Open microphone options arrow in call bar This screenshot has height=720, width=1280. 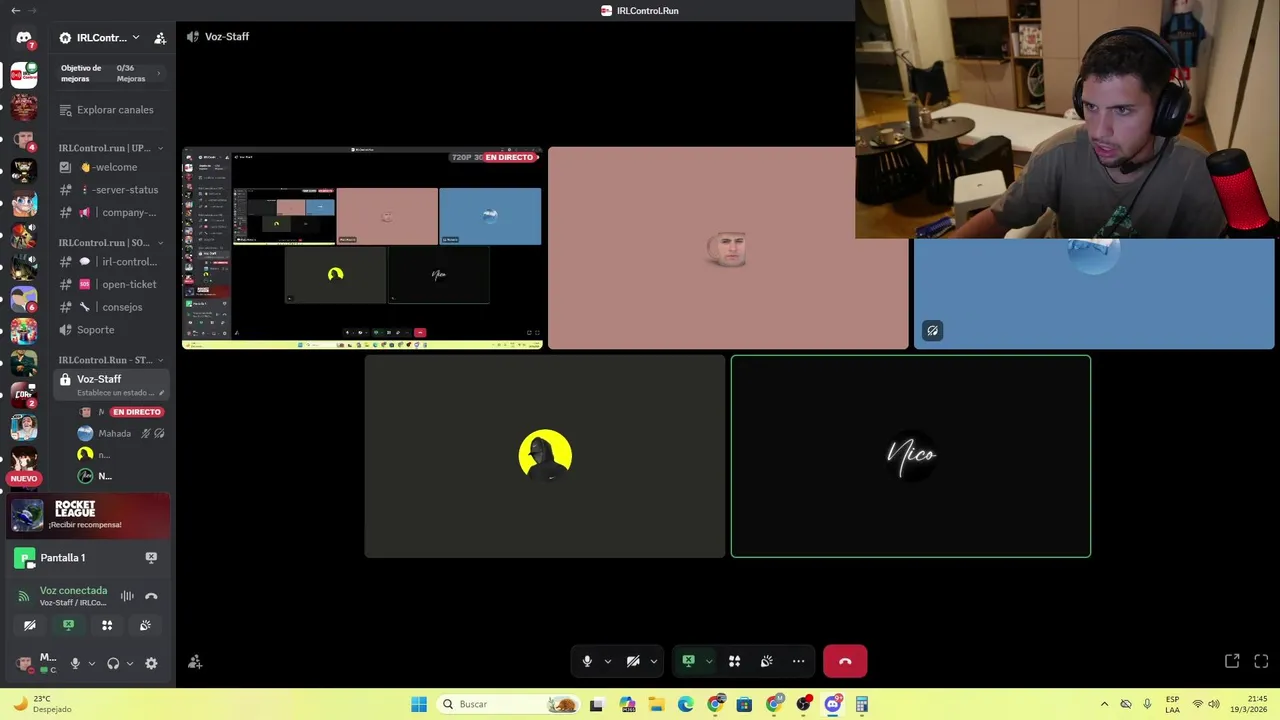(607, 661)
